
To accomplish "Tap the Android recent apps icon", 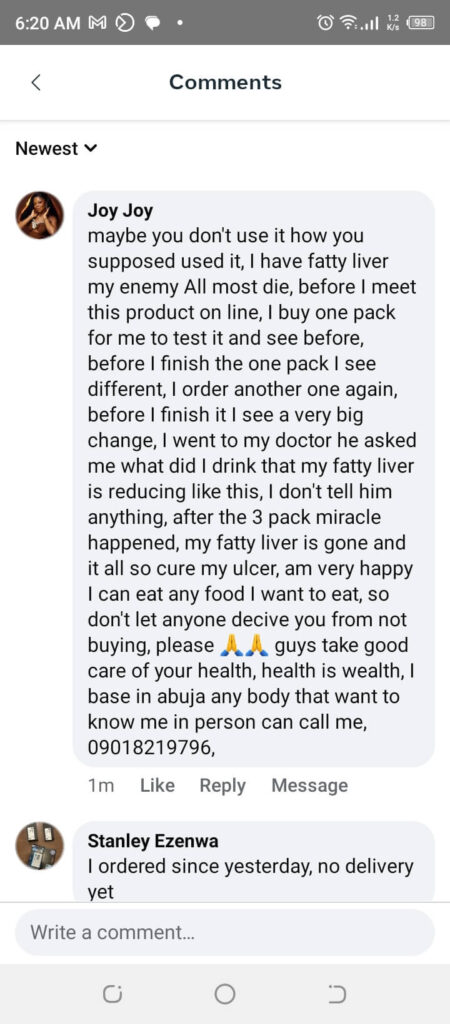I will 112,994.
